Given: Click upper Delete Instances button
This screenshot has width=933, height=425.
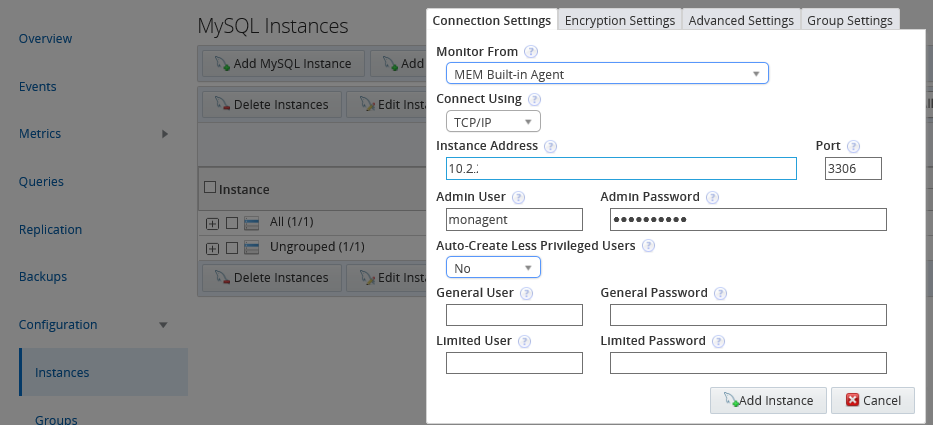Looking at the screenshot, I should click(x=272, y=105).
